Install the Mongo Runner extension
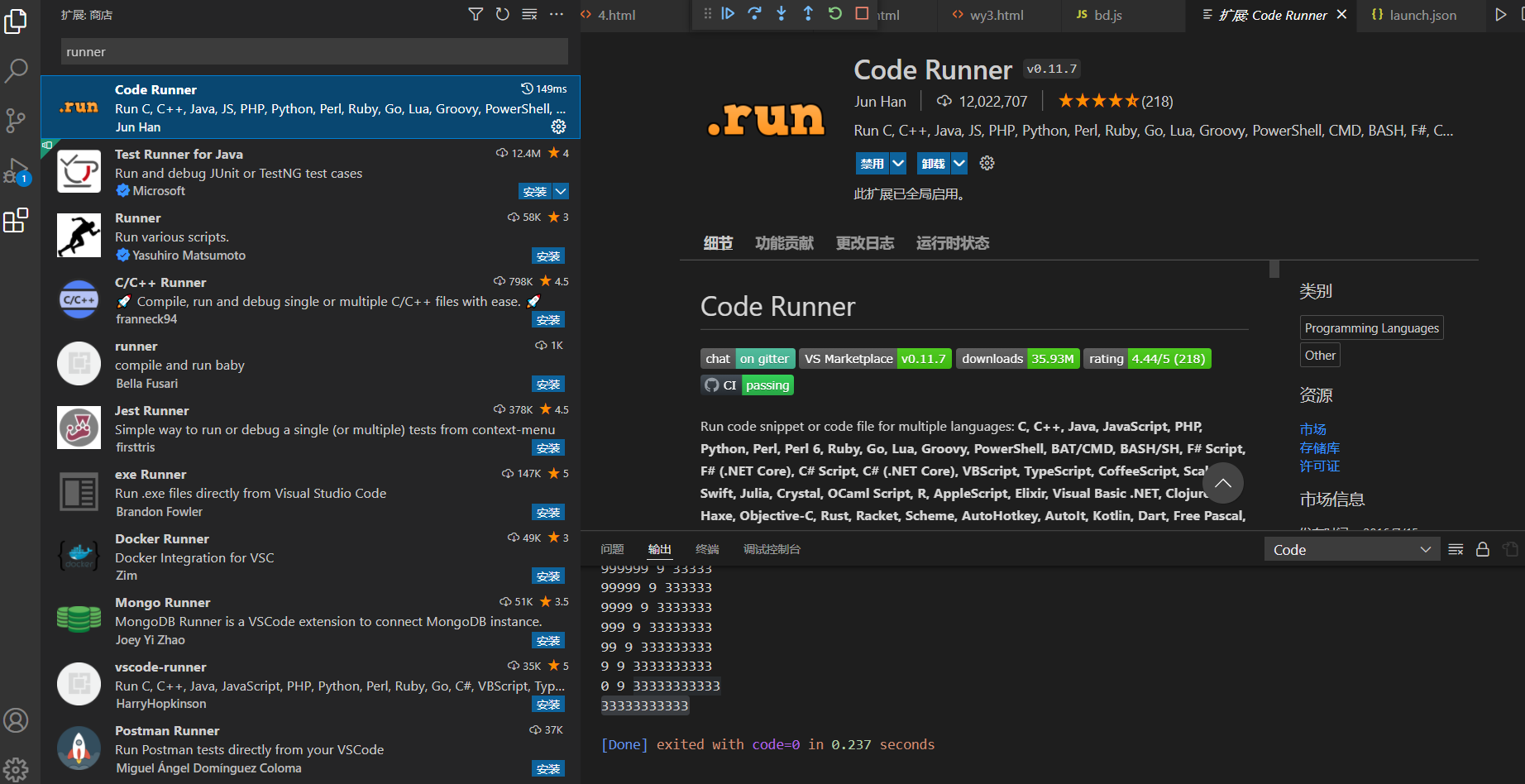Viewport: 1525px width, 784px height. (548, 641)
